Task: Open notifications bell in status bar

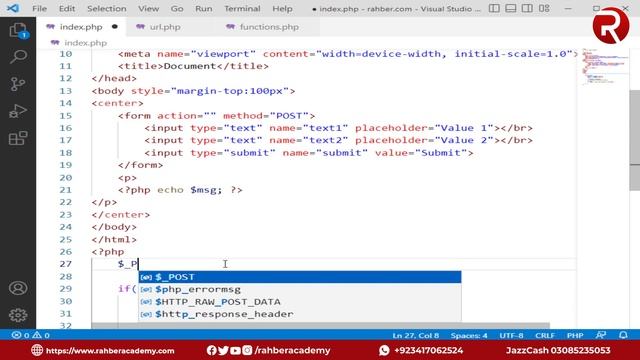Action: pyautogui.click(x=623, y=335)
